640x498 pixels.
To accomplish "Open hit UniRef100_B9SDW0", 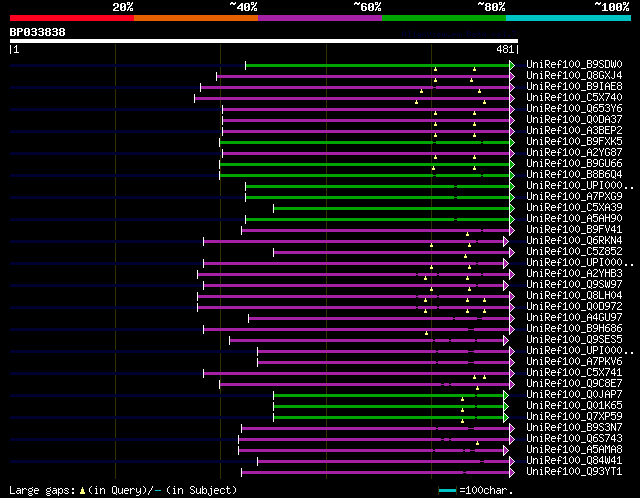I will (574, 64).
